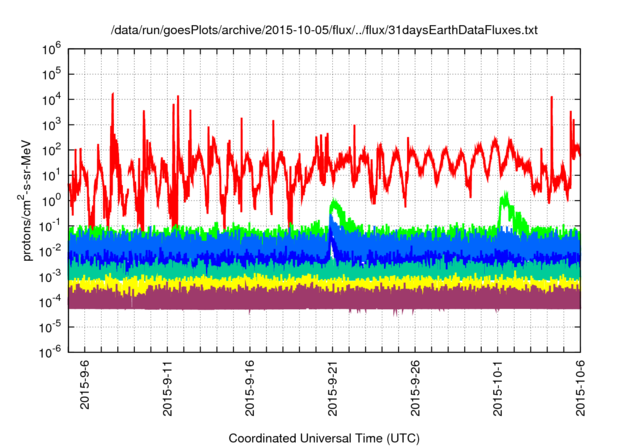The height and width of the screenshot is (448, 640).
Task: Click the 2015-9-21 date tick label
Action: click(333, 388)
